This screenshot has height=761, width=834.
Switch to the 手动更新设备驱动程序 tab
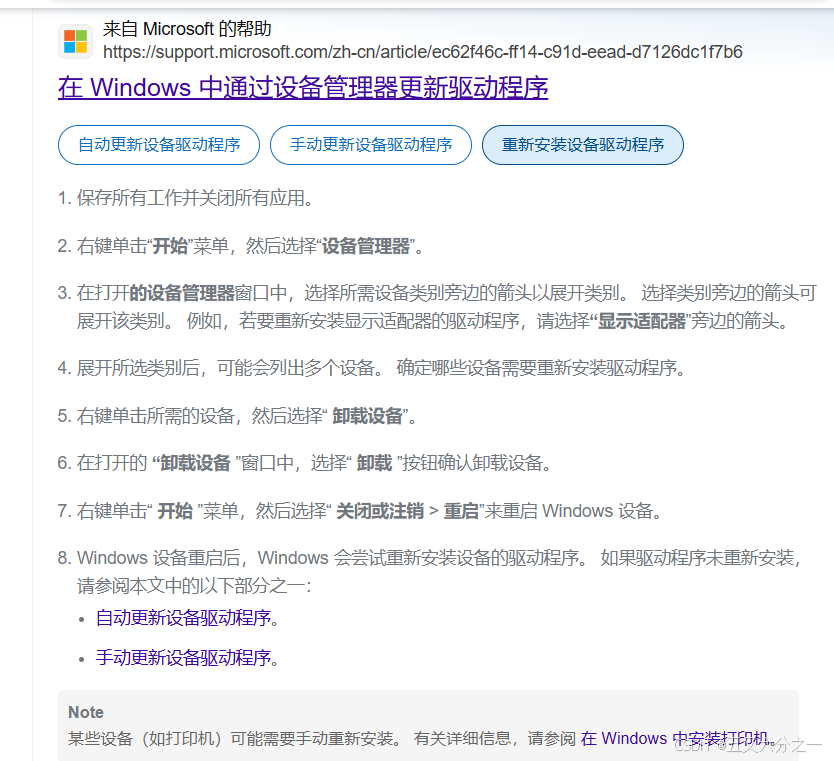tap(371, 145)
